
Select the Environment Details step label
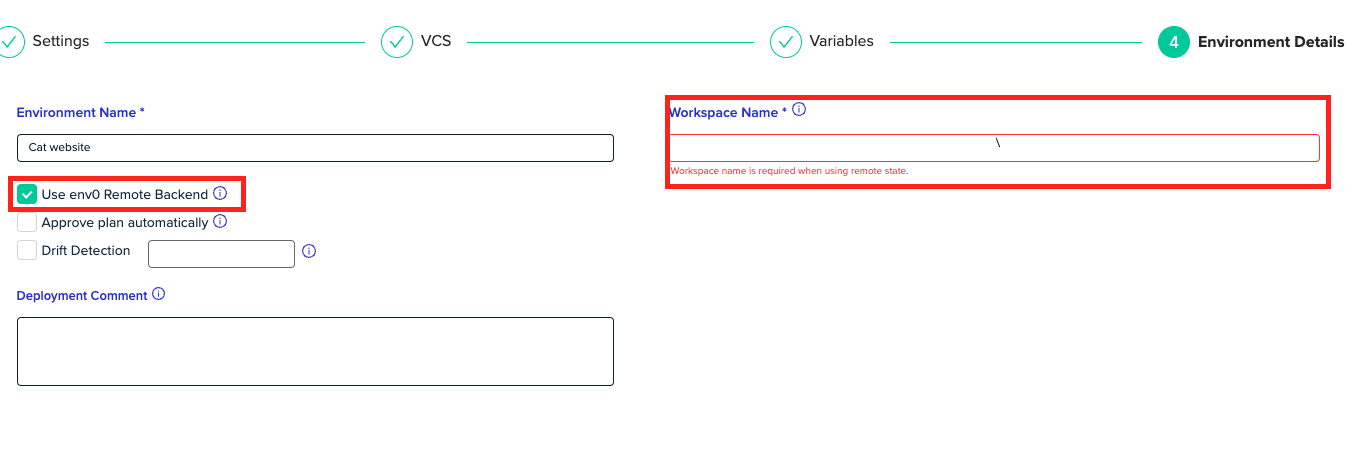coord(1271,42)
